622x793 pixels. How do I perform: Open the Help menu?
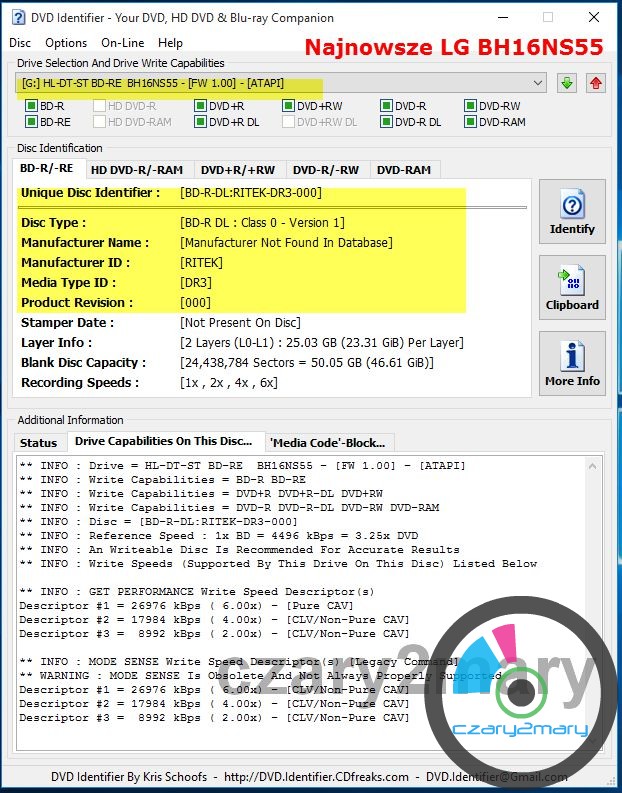click(170, 43)
